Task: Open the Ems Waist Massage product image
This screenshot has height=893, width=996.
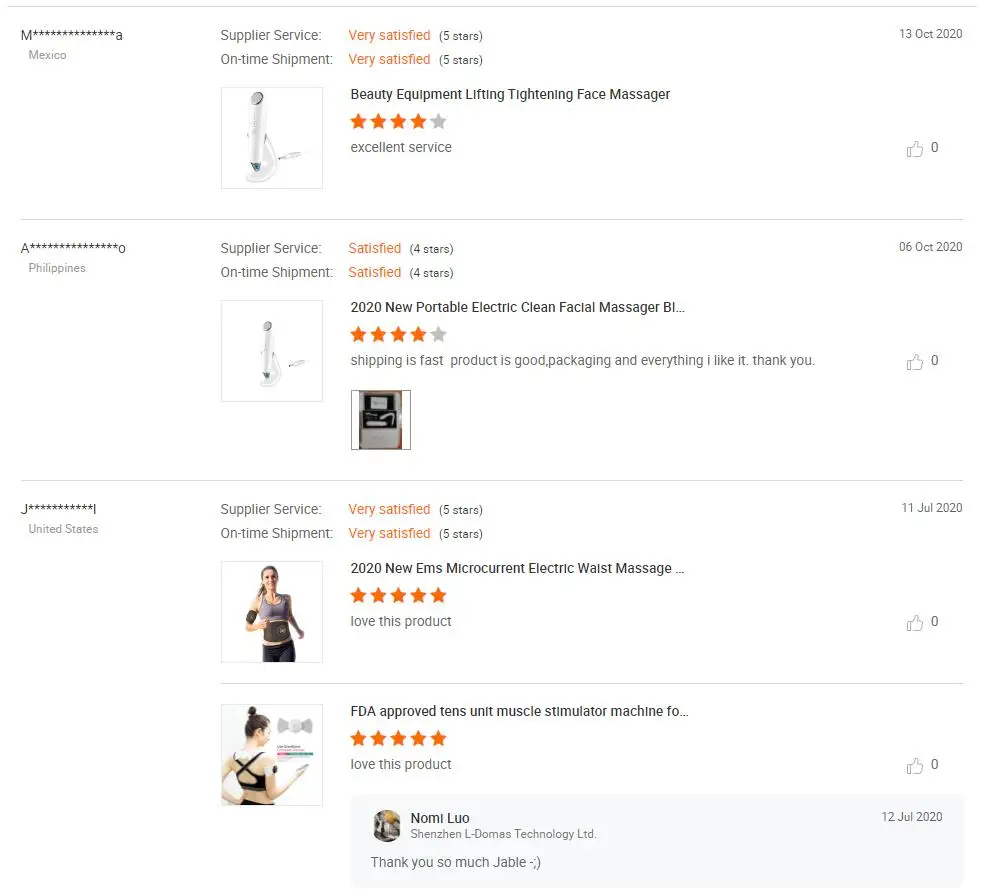Action: click(272, 612)
